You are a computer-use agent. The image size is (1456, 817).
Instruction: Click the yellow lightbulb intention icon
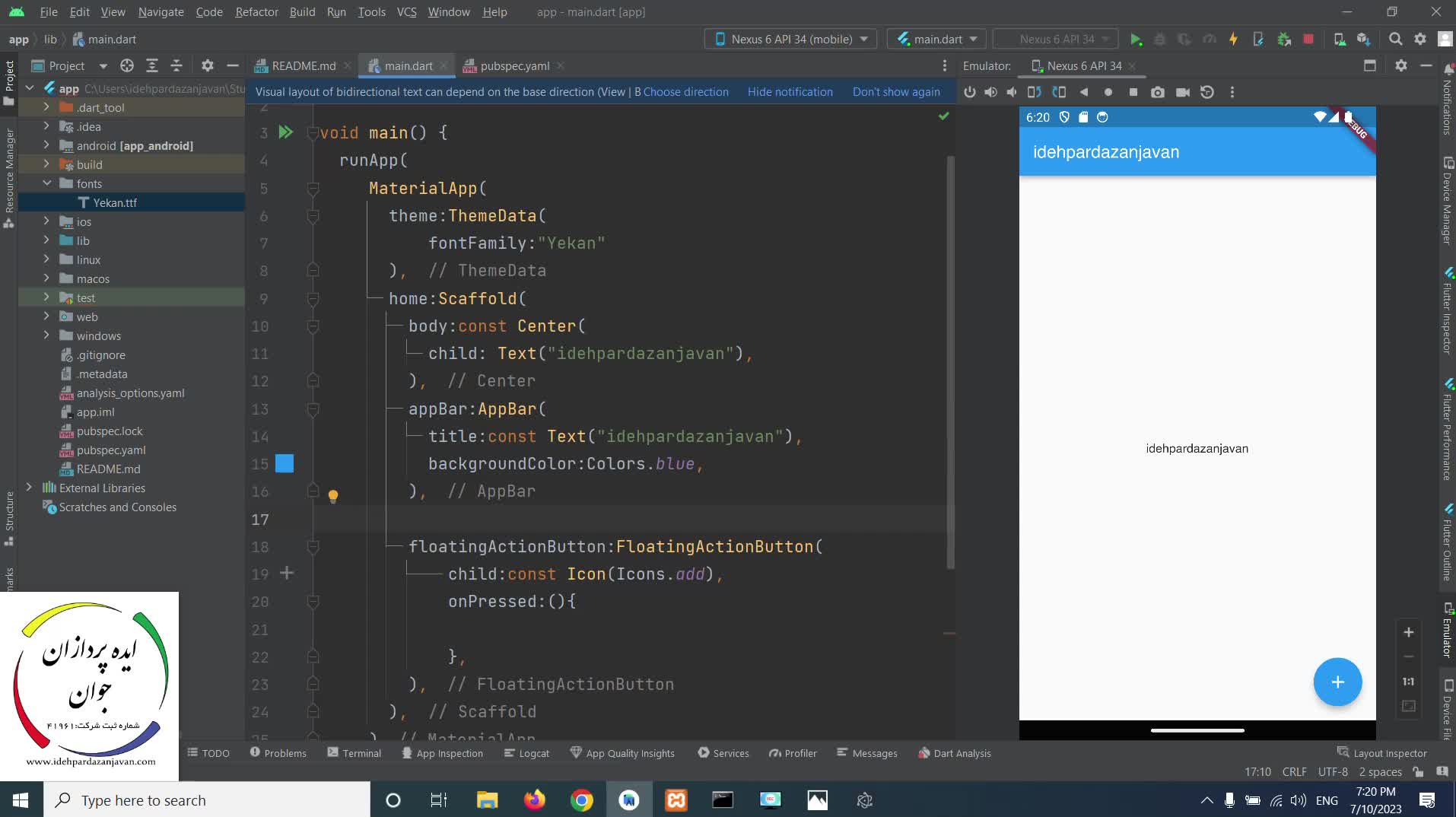332,496
